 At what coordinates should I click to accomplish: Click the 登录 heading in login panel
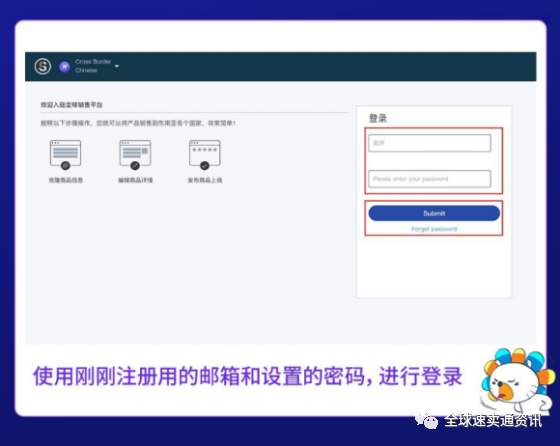coord(378,118)
